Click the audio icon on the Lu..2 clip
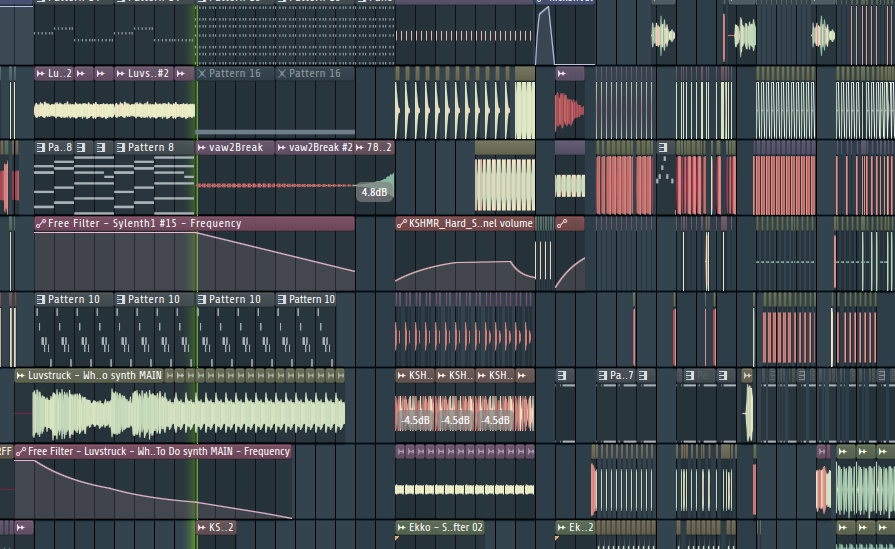This screenshot has width=895, height=549. pos(41,74)
